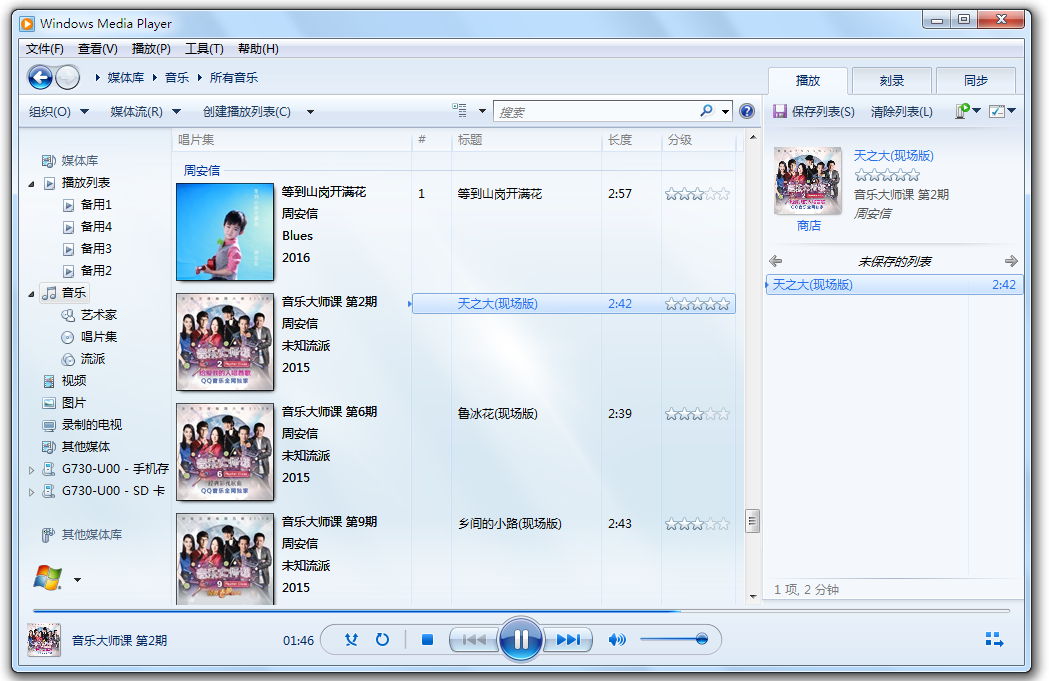This screenshot has width=1049, height=681.
Task: Expand G730-U00 - SD 卡 device node
Action: tap(31, 492)
